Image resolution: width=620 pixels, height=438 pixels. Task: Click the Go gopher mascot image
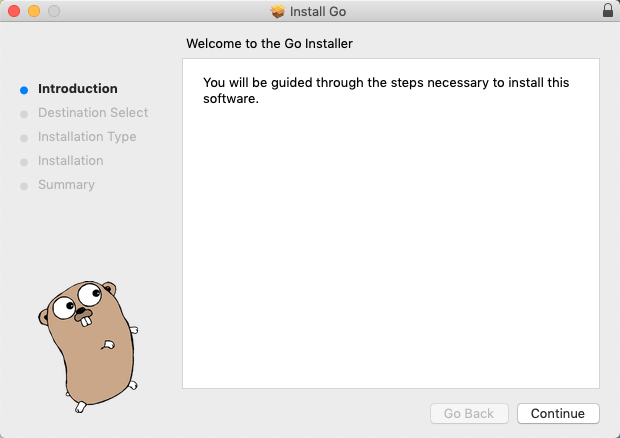click(x=89, y=346)
